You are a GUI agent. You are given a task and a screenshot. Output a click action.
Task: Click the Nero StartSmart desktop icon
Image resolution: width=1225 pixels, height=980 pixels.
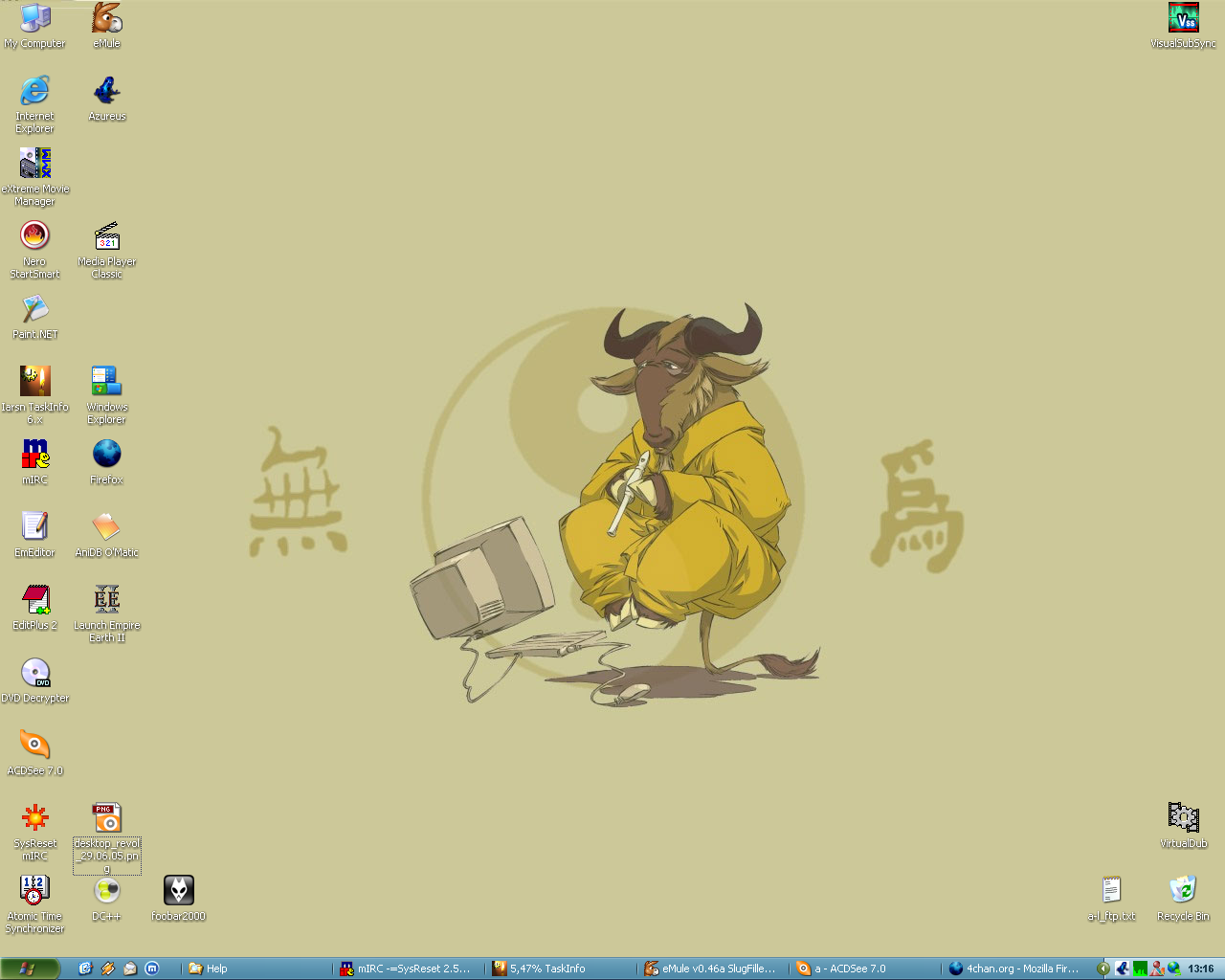(x=34, y=250)
